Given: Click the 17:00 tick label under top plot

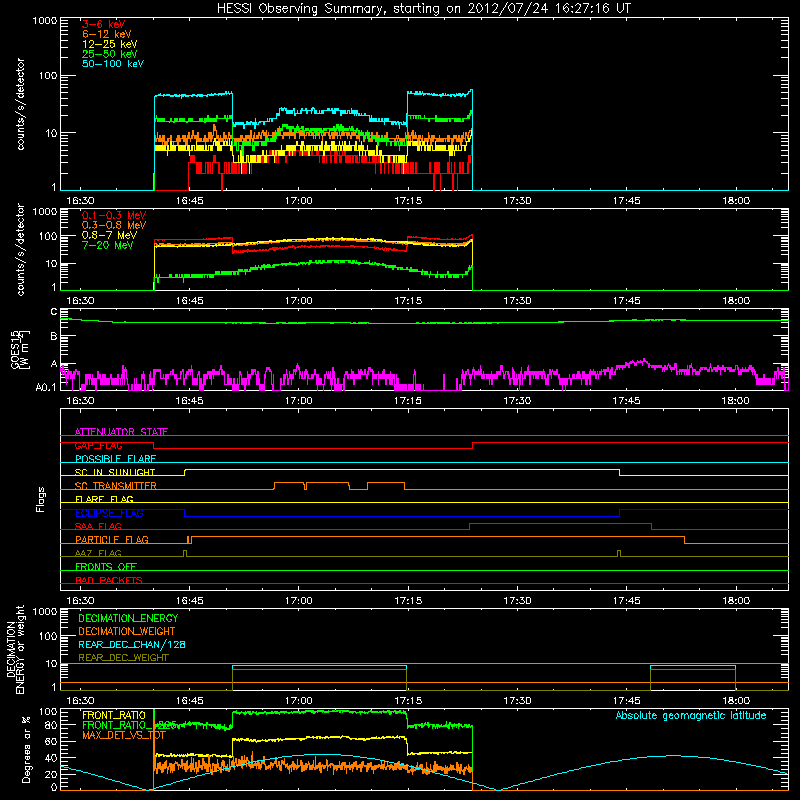Looking at the screenshot, I should [x=298, y=201].
